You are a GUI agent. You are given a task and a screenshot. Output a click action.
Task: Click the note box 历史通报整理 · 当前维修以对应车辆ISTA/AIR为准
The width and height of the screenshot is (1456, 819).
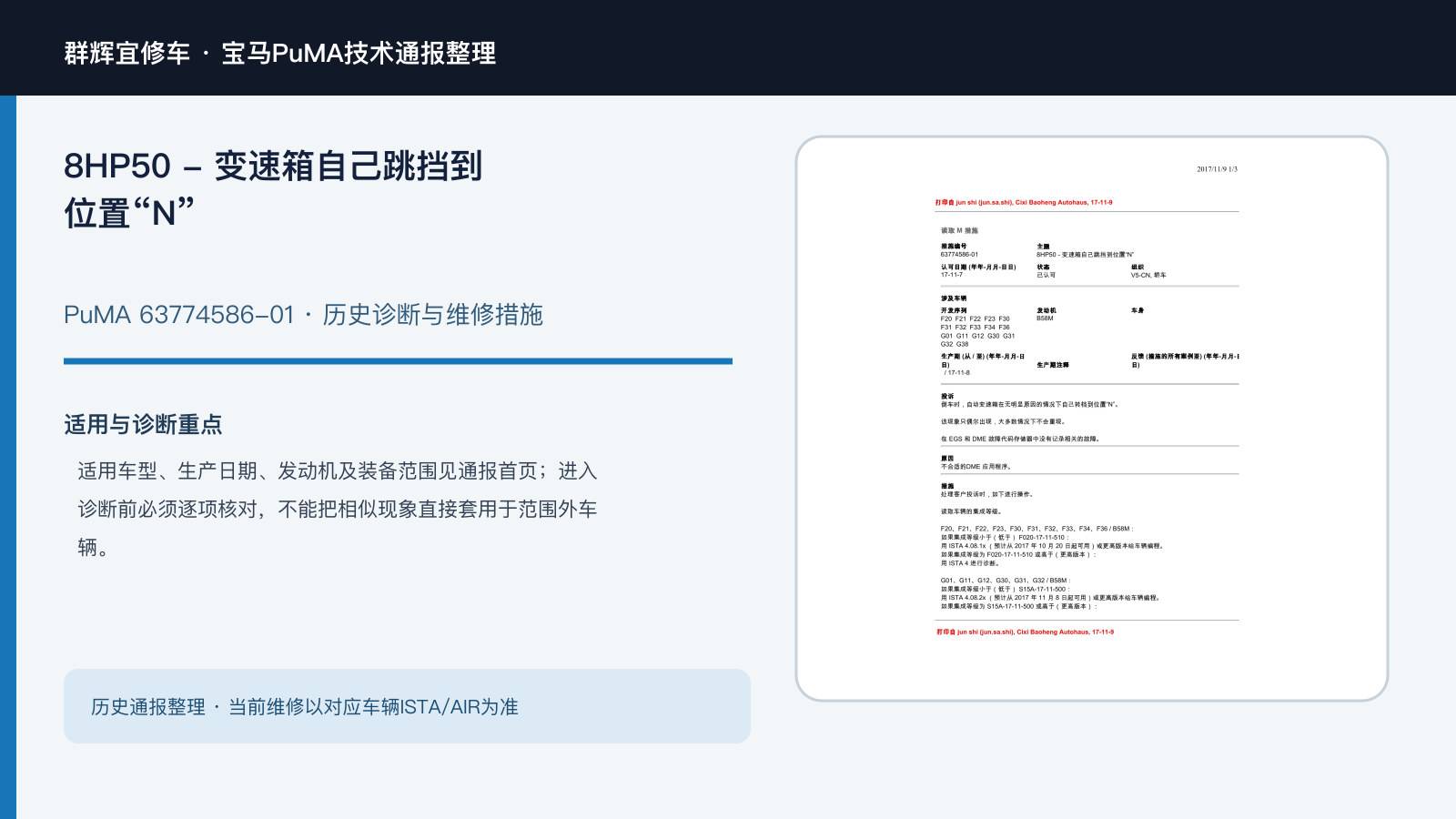tap(407, 706)
